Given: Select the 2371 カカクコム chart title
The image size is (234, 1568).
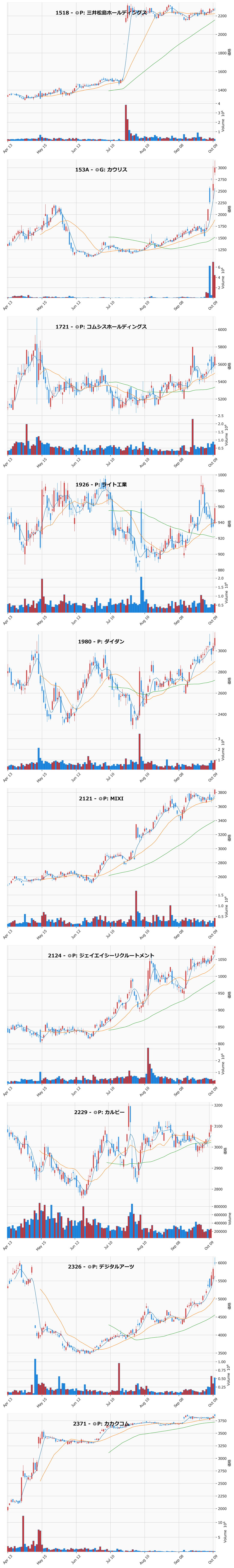Looking at the screenshot, I should tap(101, 1424).
